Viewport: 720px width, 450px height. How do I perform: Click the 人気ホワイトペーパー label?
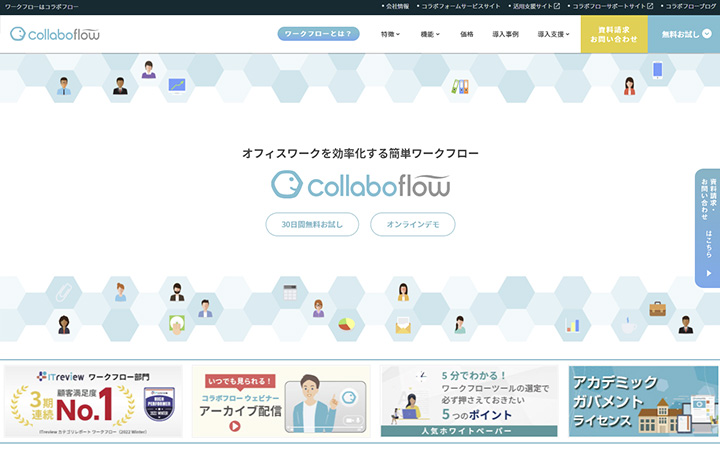[469, 431]
